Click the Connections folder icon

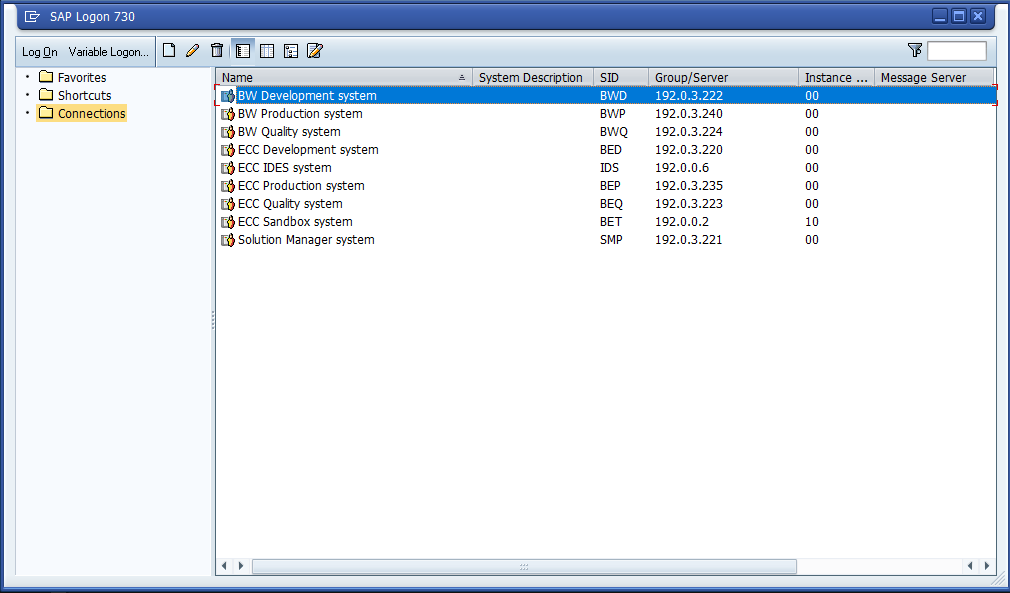point(46,113)
